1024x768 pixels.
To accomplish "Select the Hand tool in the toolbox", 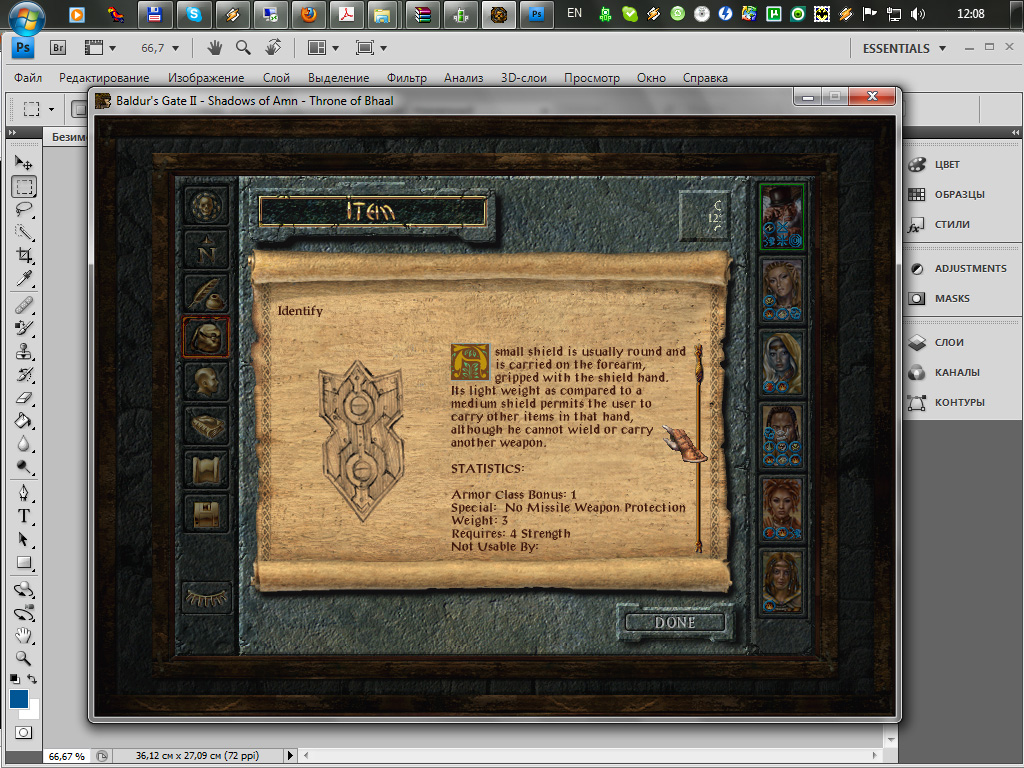I will pos(24,635).
